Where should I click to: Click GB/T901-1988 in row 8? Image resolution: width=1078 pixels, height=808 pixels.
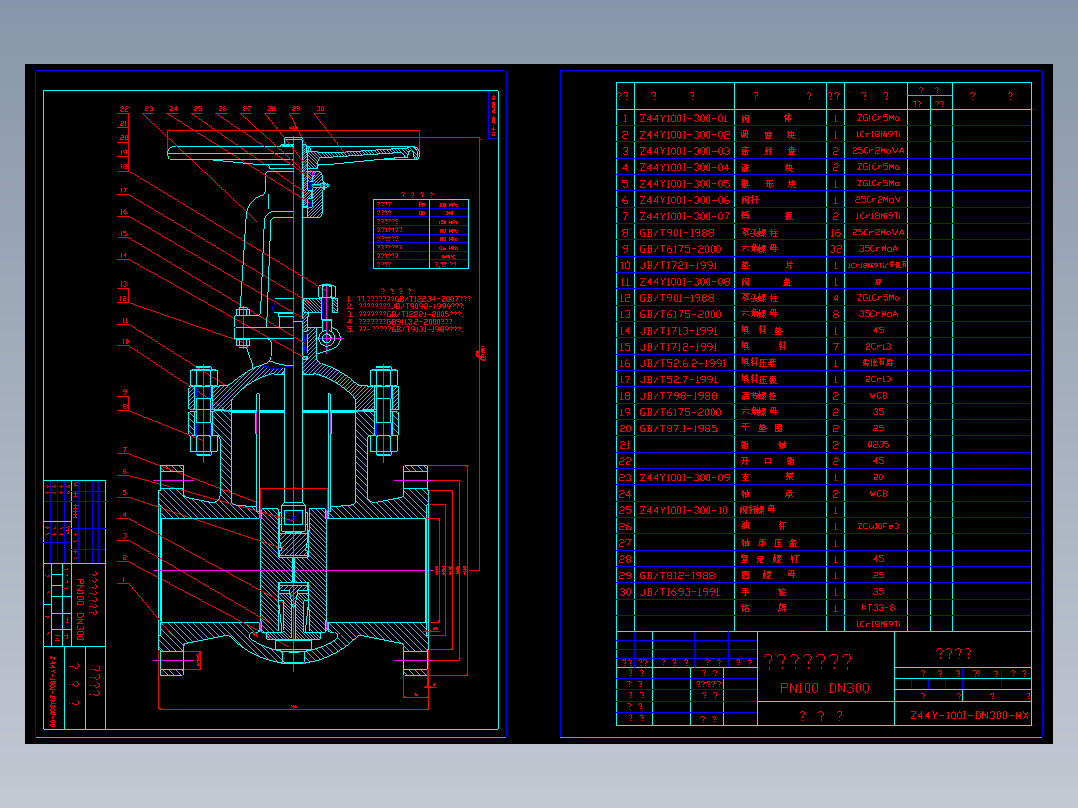676,233
